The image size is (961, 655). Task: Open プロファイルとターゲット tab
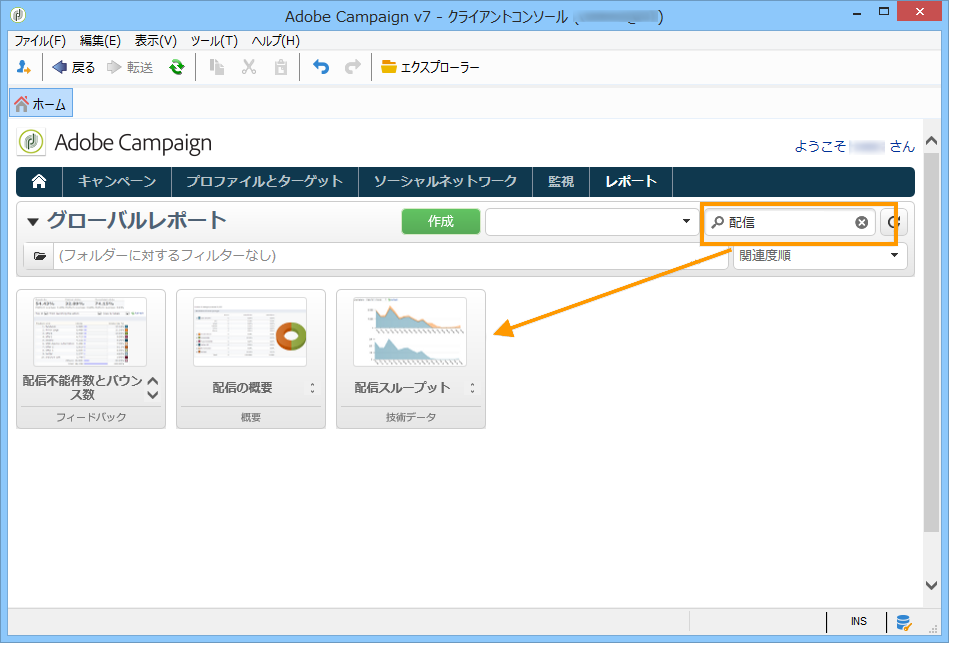(264, 181)
